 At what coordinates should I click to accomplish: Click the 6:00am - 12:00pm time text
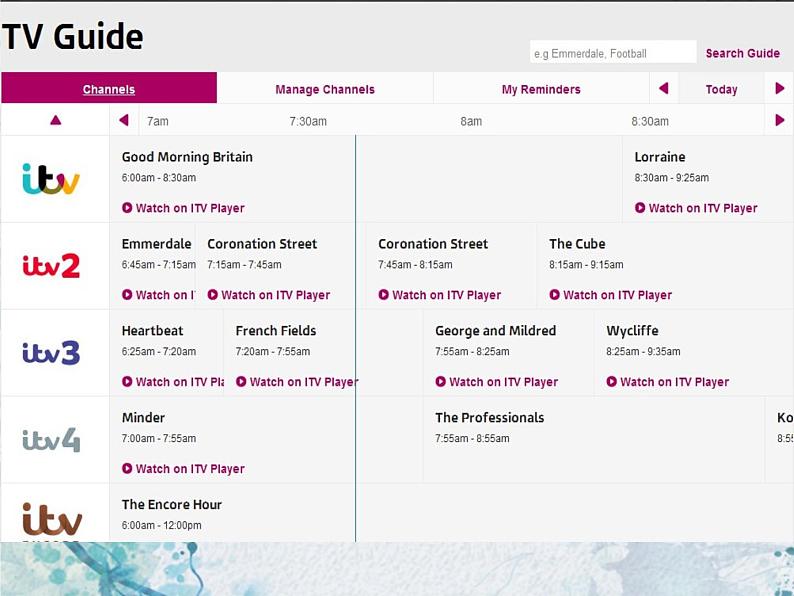click(x=162, y=526)
